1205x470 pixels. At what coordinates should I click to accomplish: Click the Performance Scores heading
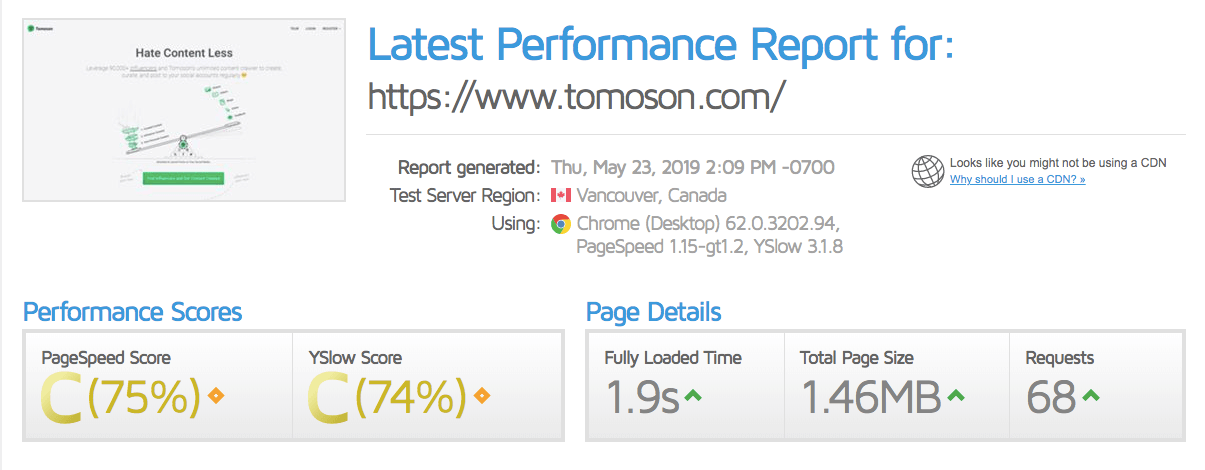click(x=132, y=312)
